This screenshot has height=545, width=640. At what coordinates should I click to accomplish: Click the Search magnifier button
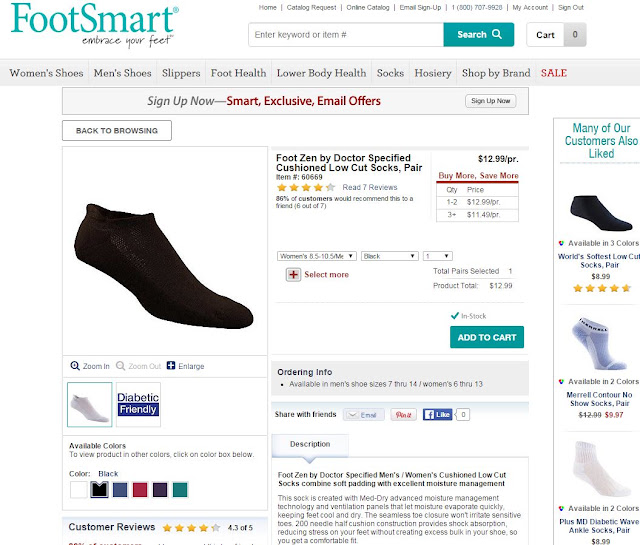pos(478,35)
